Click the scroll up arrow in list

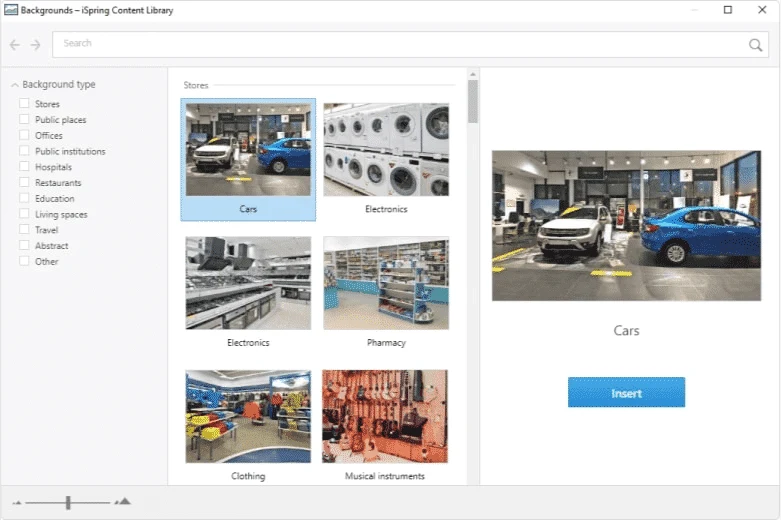coord(473,75)
